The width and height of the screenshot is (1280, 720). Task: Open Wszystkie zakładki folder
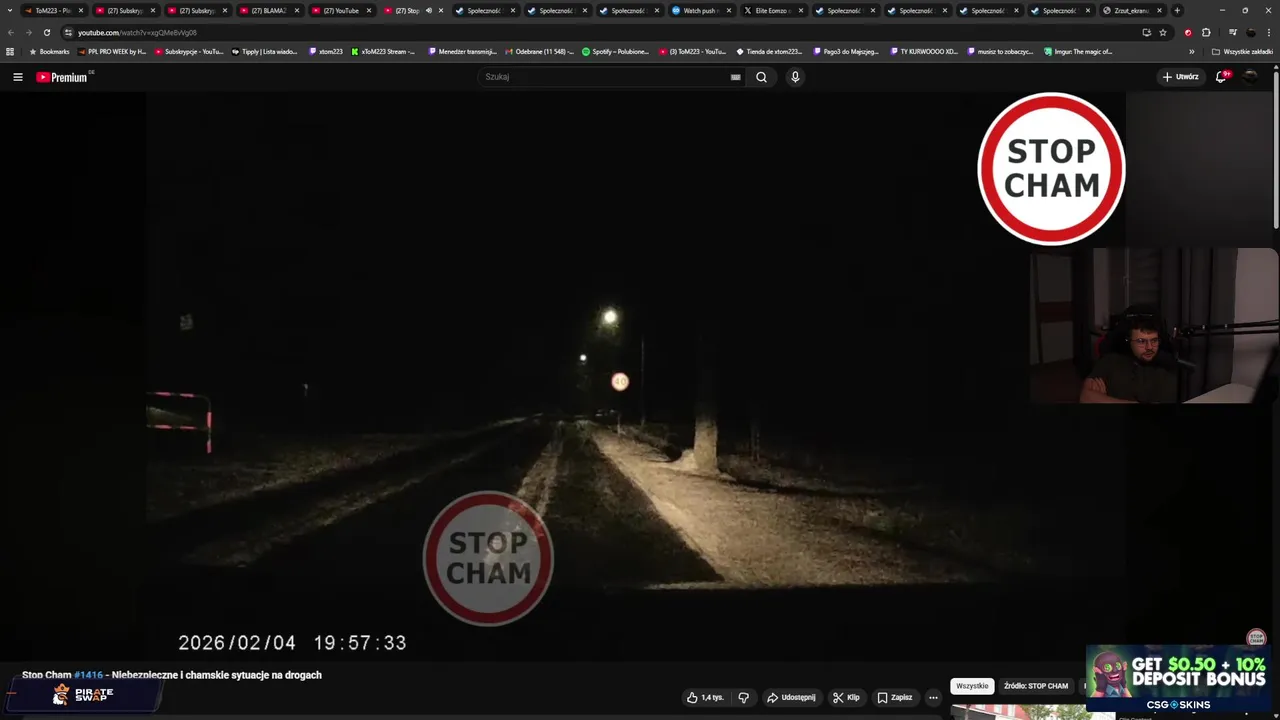point(1243,51)
